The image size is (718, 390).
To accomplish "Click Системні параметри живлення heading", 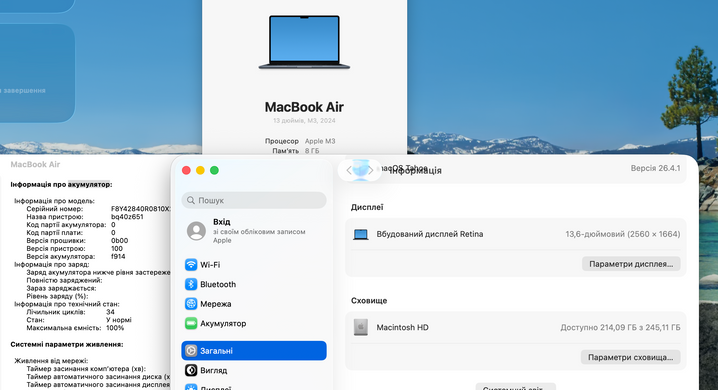I will [67, 344].
